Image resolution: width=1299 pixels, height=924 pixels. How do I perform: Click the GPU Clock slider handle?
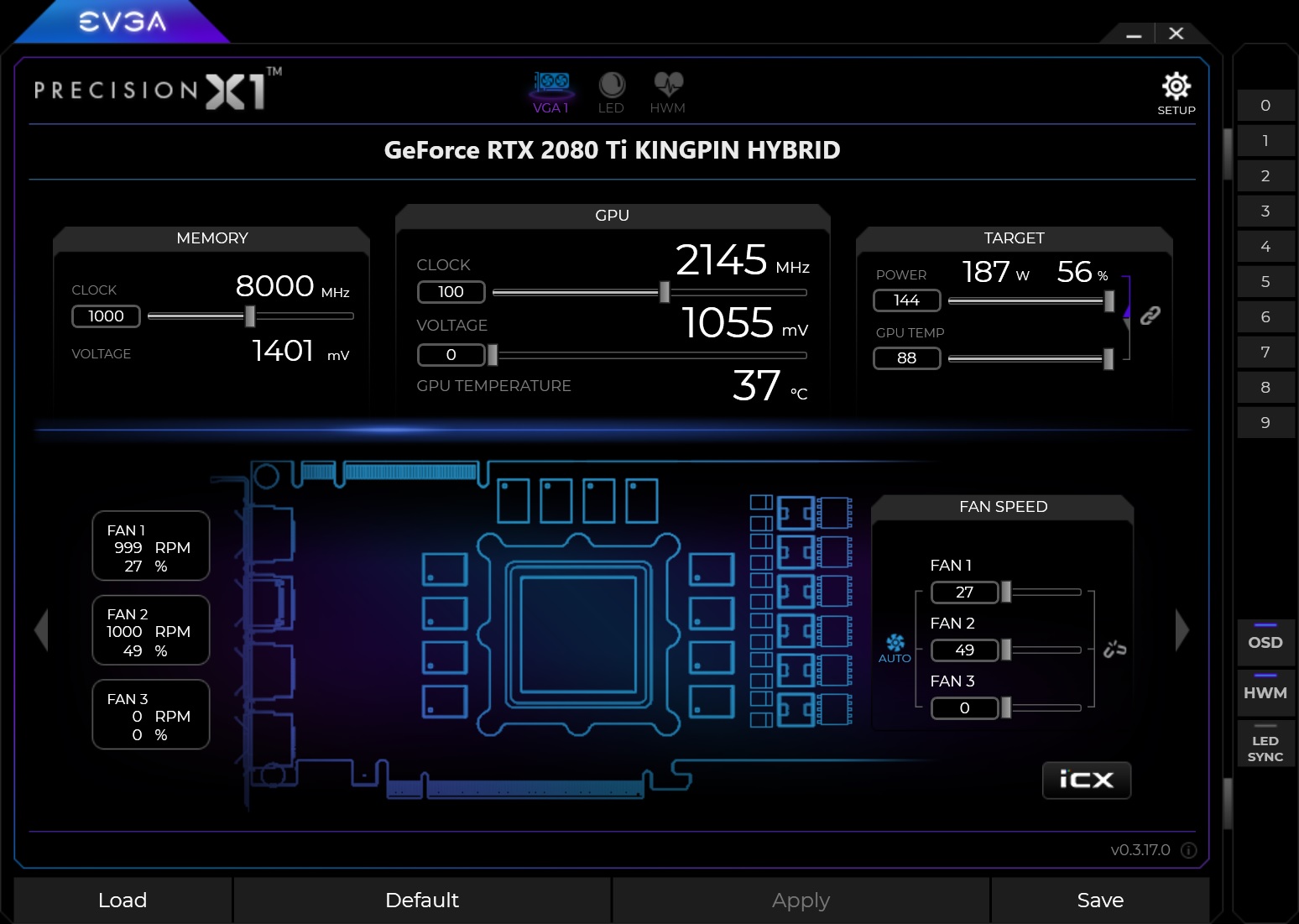click(664, 292)
